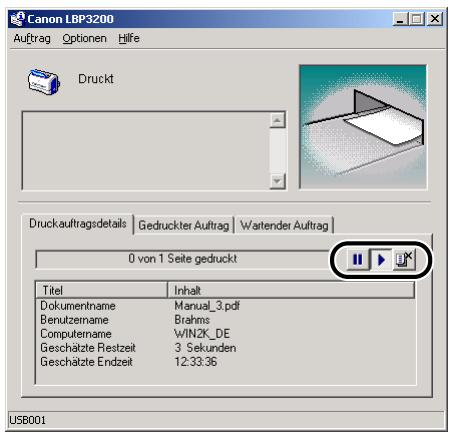The width and height of the screenshot is (453, 434).
Task: Switch to the Druckauftragsdetails tab
Action: click(77, 224)
